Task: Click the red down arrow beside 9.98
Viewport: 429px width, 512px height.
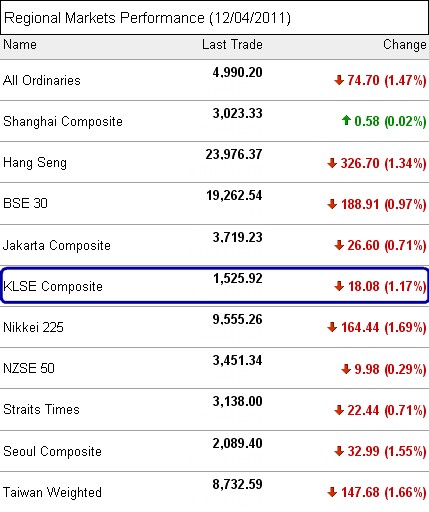Action: point(346,369)
